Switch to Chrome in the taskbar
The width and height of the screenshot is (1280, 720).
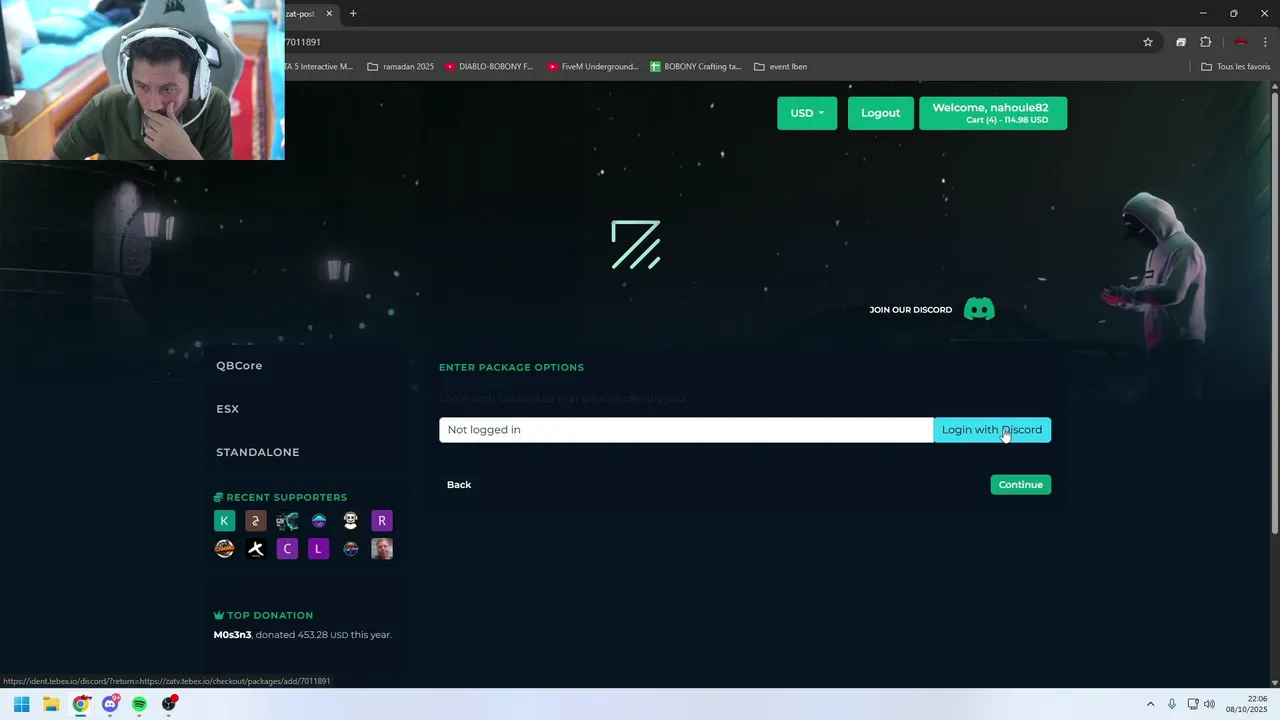(x=80, y=704)
